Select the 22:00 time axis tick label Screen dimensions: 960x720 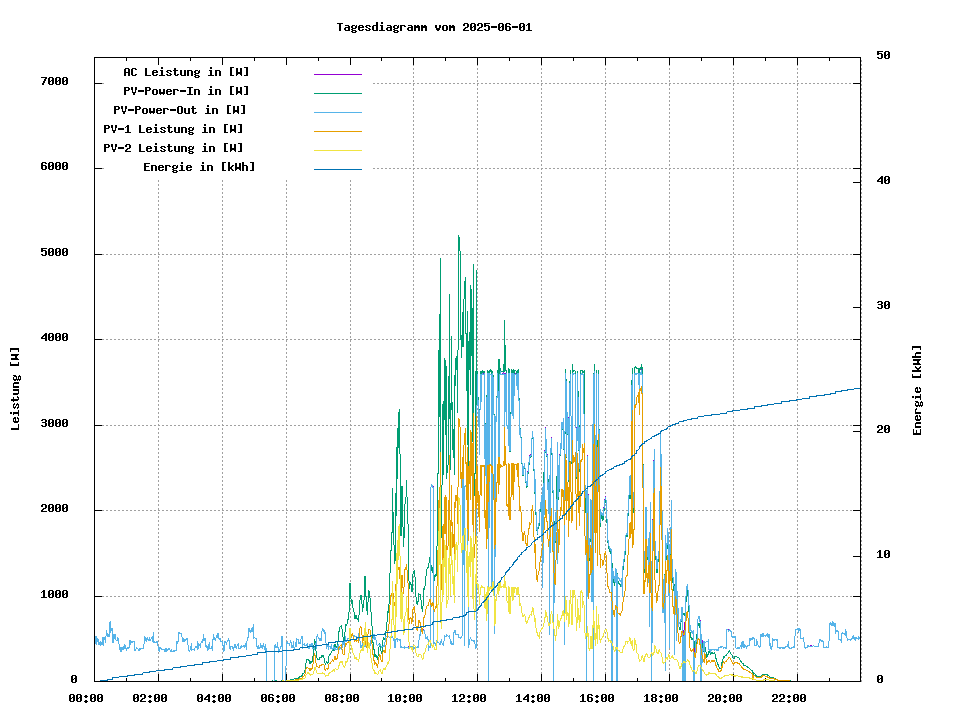[x=789, y=698]
